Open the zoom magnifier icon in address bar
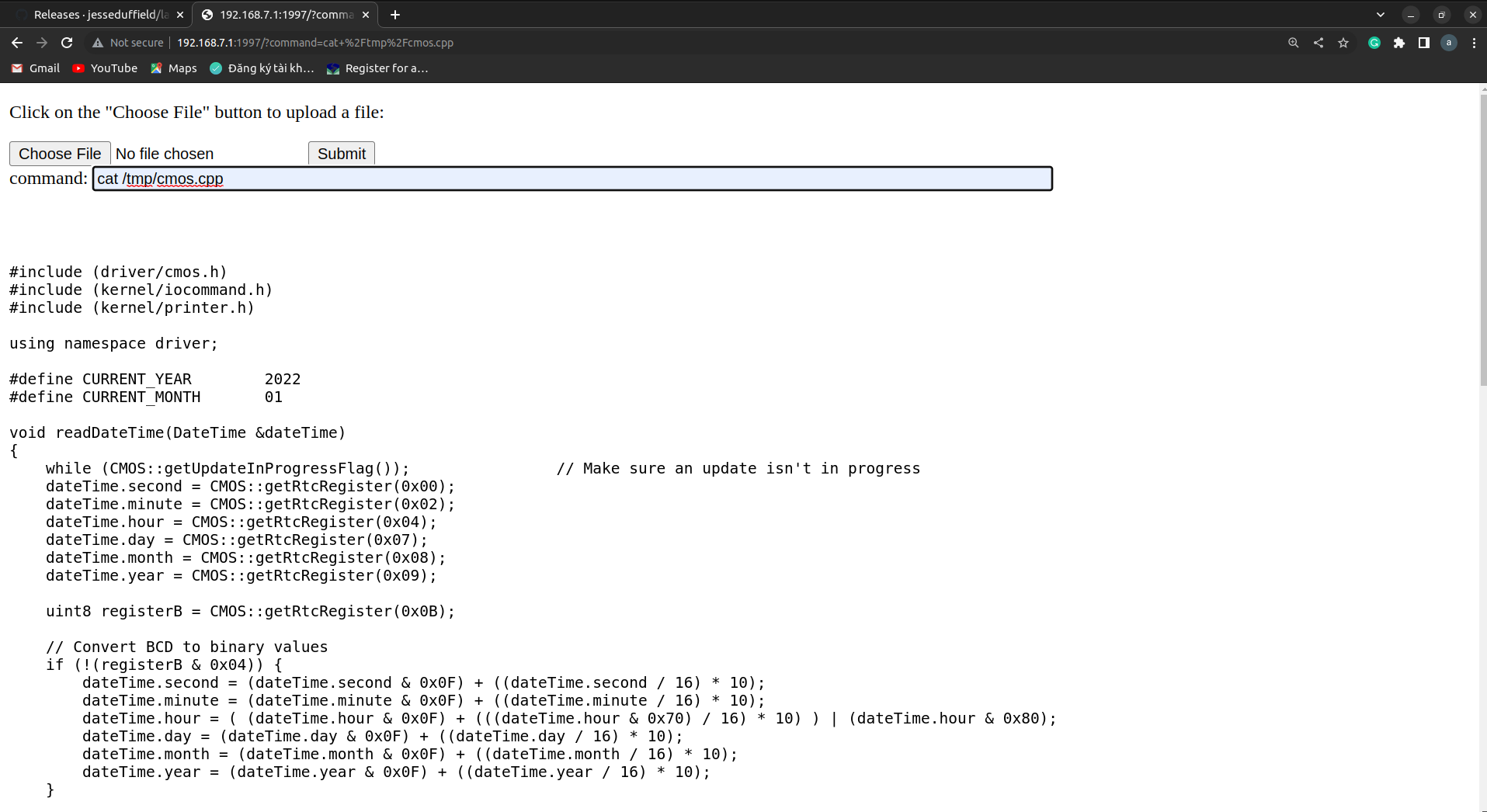 click(1294, 43)
